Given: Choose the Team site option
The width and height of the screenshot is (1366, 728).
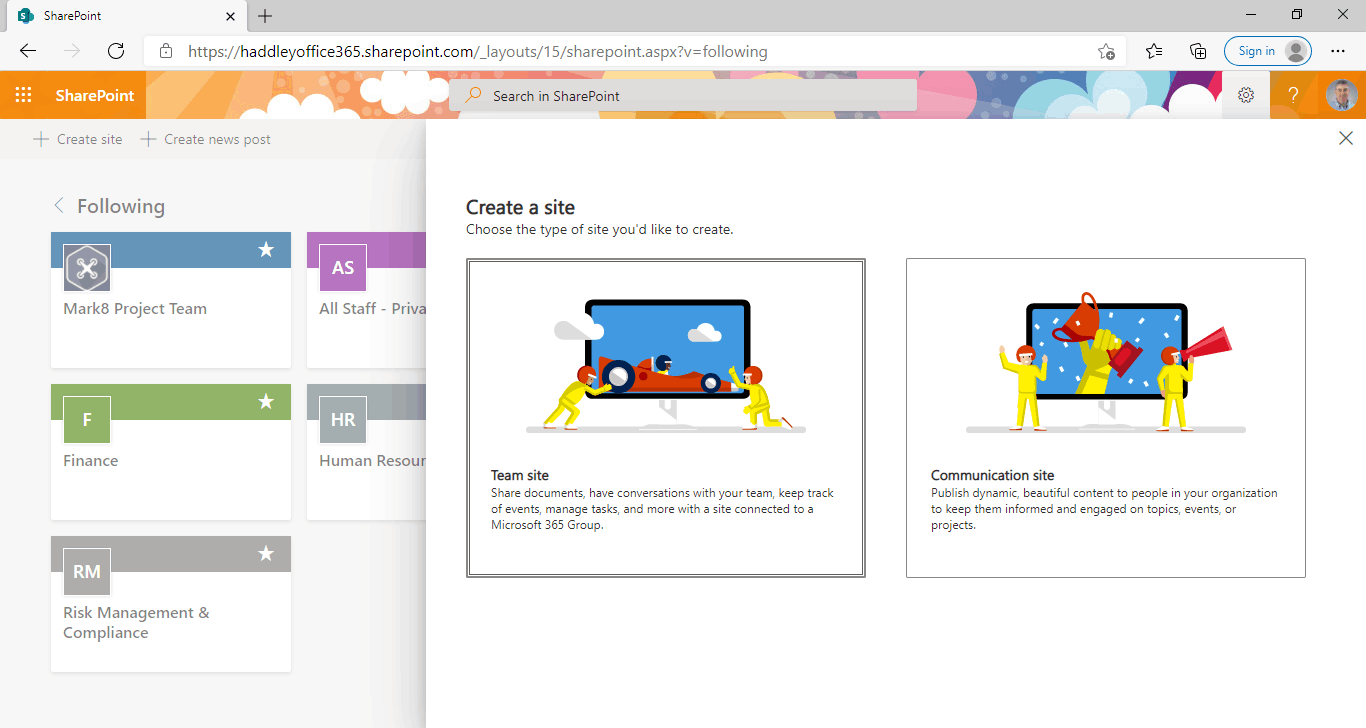Looking at the screenshot, I should pos(666,418).
